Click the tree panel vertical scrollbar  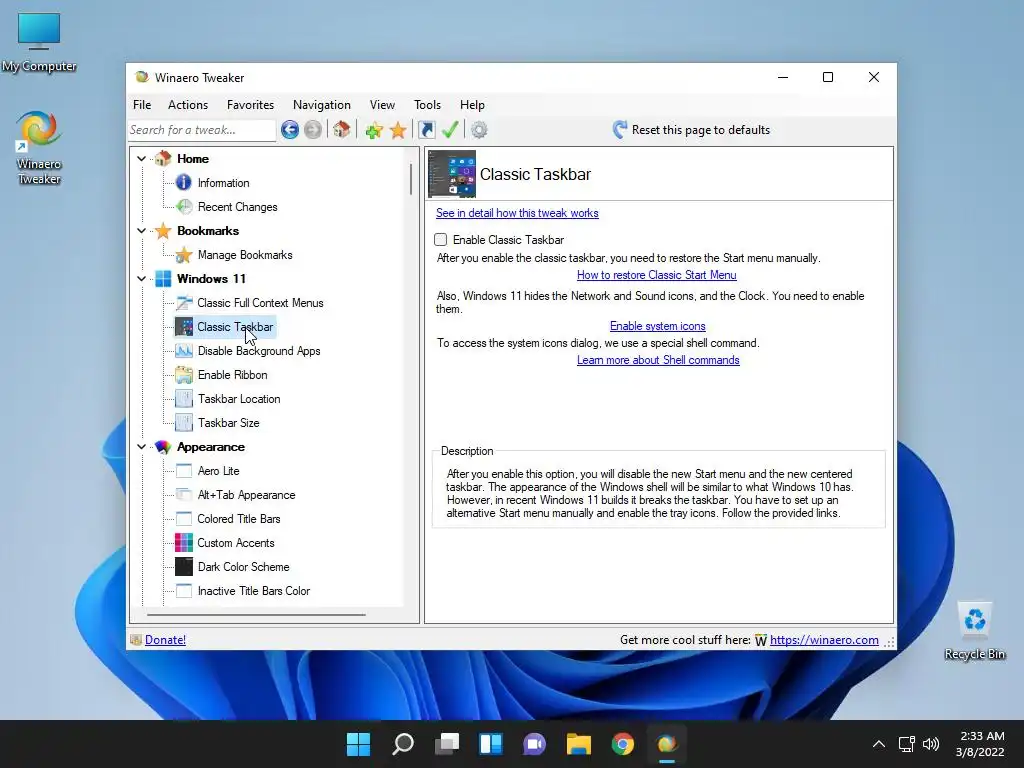(411, 179)
